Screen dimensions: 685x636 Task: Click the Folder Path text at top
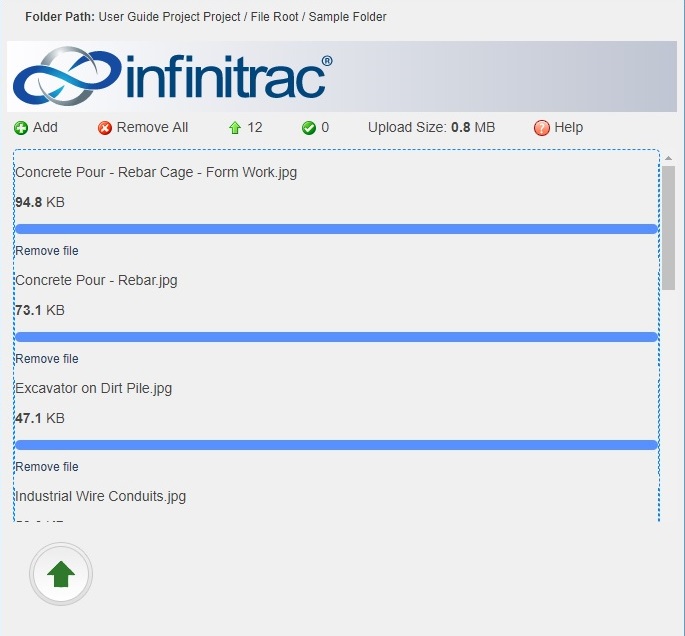[206, 17]
